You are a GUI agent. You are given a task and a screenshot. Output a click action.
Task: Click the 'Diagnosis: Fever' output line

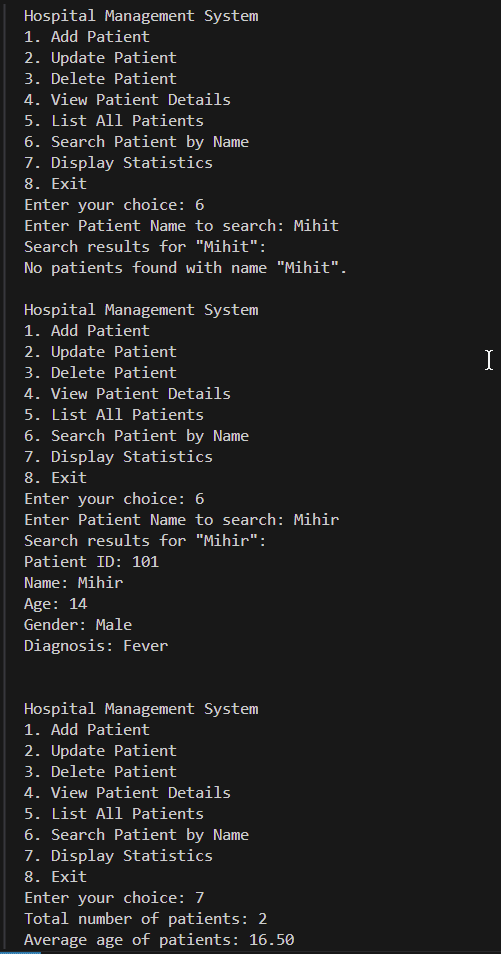point(96,646)
